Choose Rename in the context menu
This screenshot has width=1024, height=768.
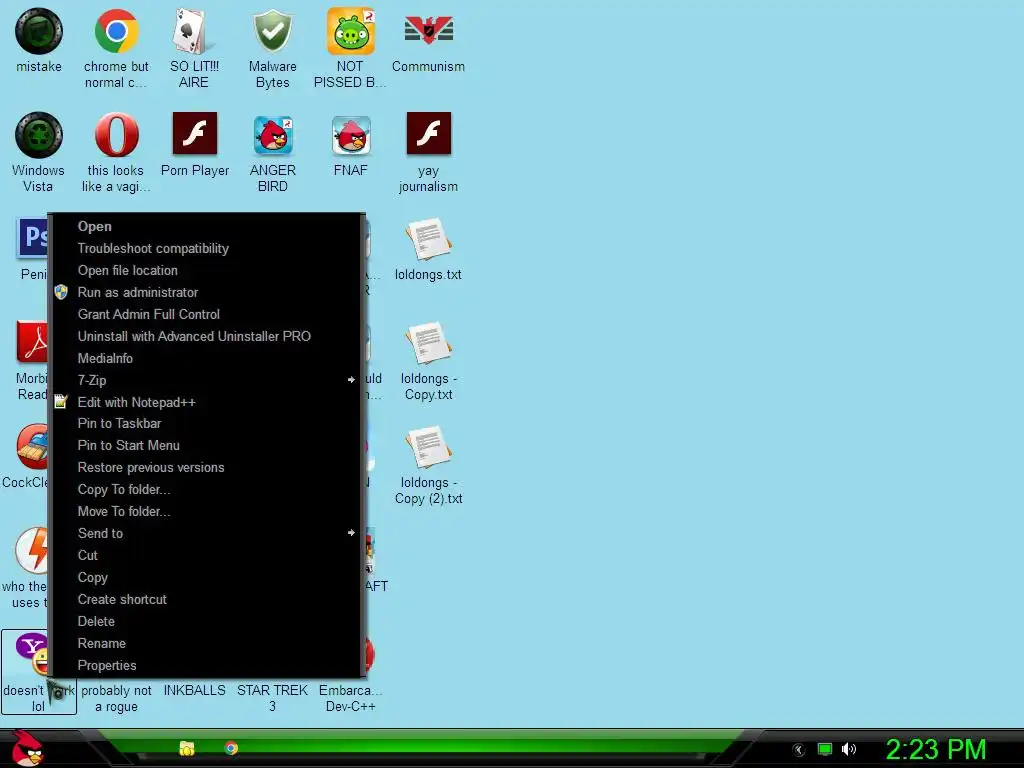point(206,643)
